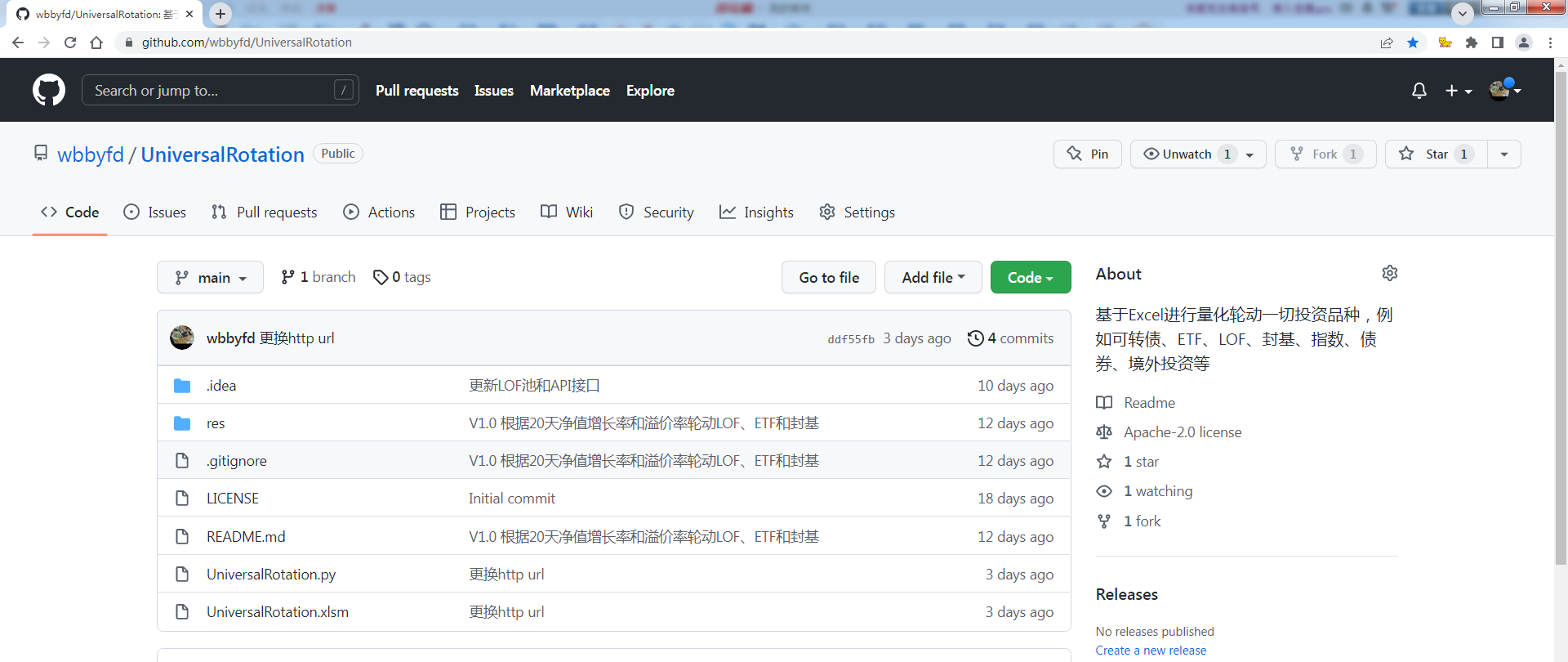This screenshot has width=1568, height=662.
Task: Open Pull requests in the top navigation
Action: pos(417,91)
